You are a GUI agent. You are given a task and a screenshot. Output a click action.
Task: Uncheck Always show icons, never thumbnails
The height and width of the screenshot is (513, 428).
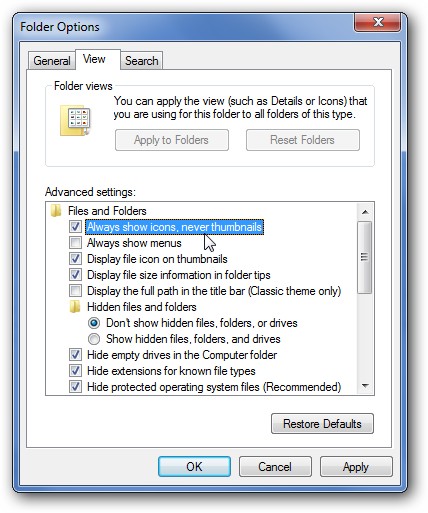coord(75,227)
